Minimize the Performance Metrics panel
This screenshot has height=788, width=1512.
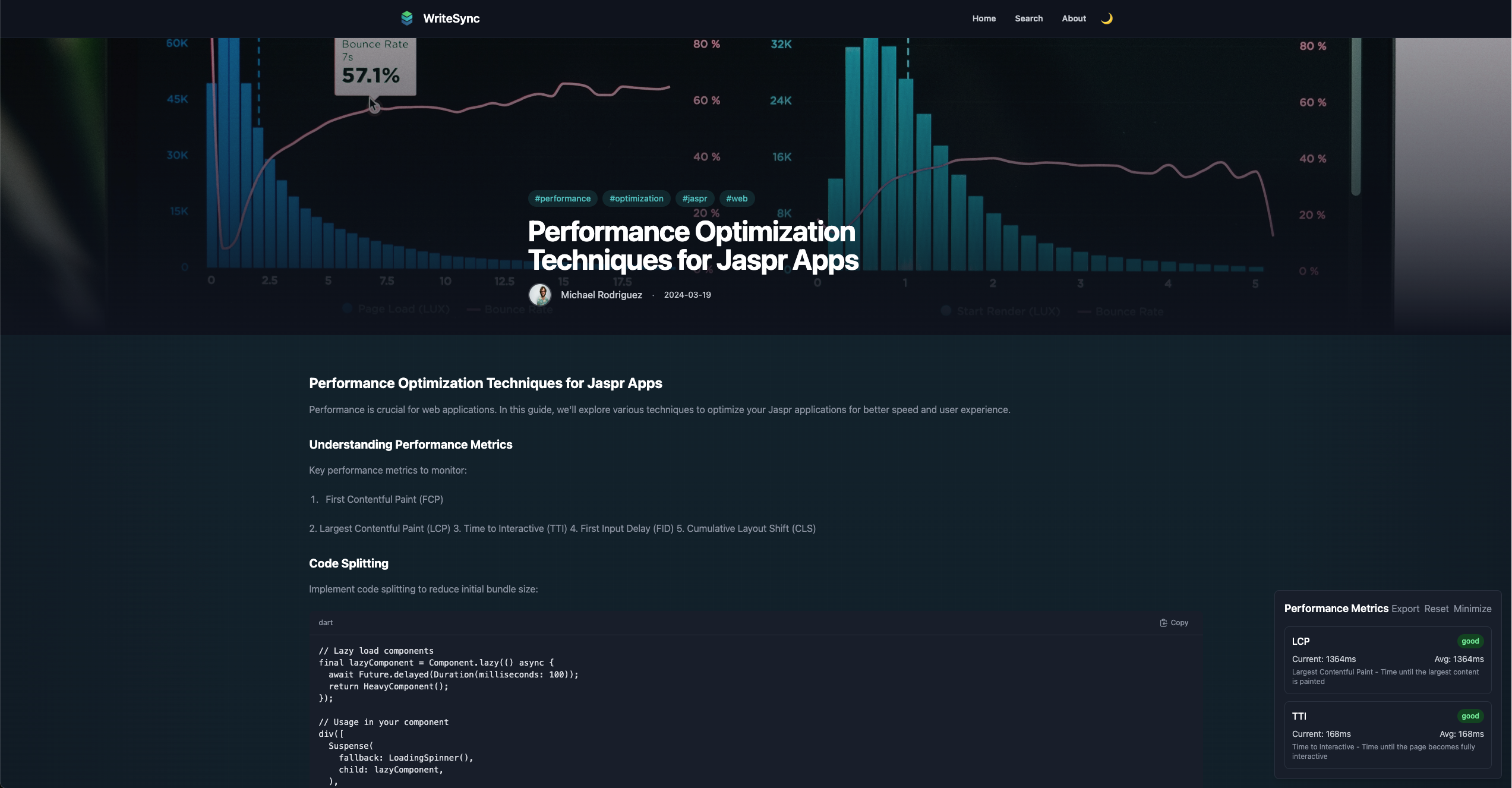(x=1472, y=609)
